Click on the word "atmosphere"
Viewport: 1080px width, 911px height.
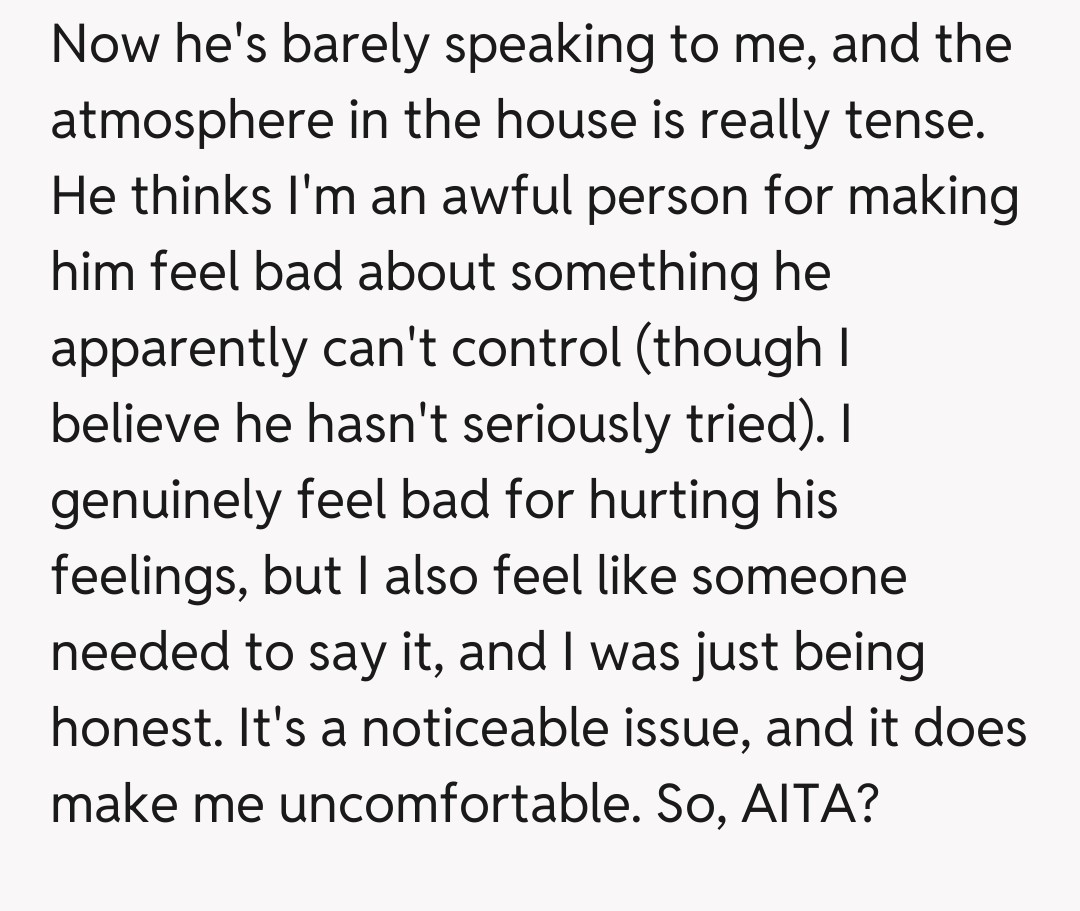[x=191, y=123]
